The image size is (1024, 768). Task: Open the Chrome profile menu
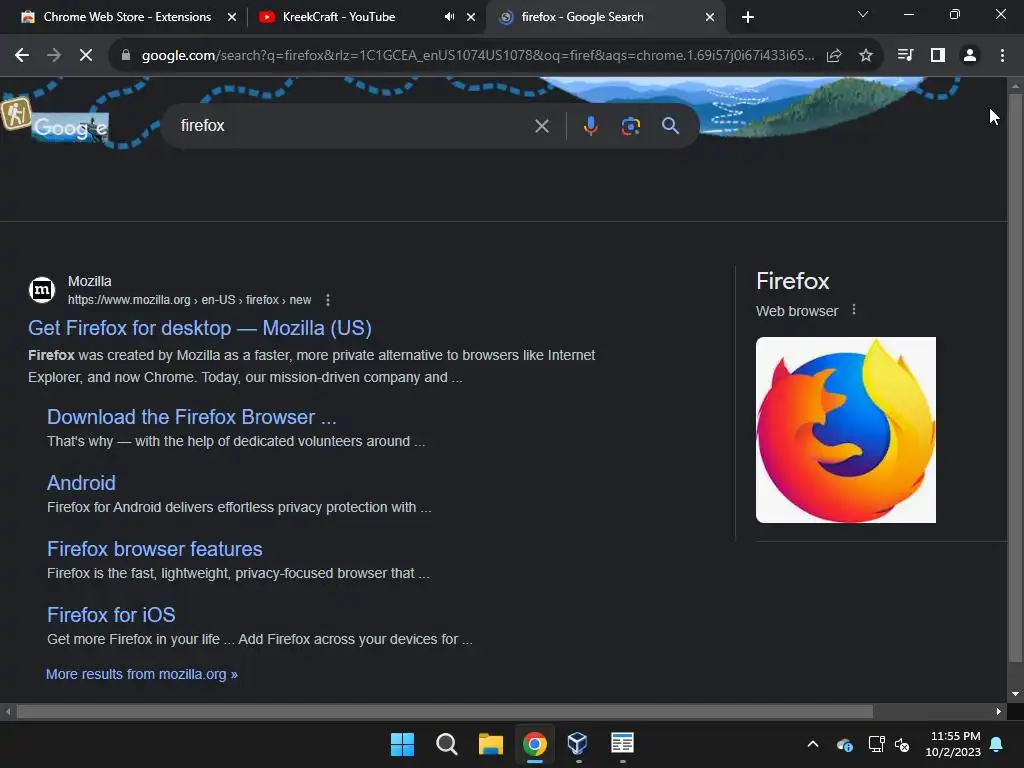pyautogui.click(x=970, y=56)
